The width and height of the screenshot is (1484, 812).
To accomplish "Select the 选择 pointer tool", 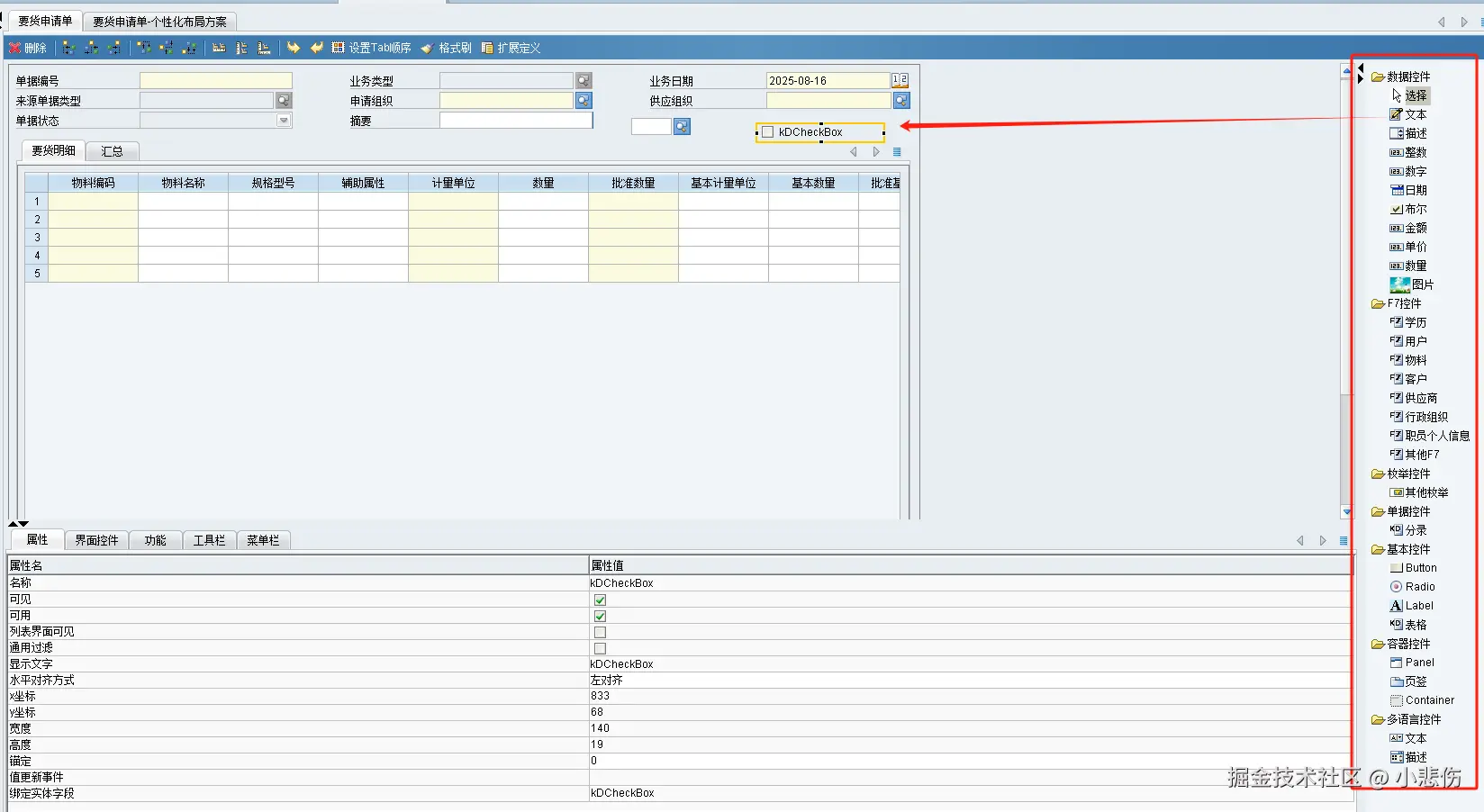I will [x=1409, y=95].
